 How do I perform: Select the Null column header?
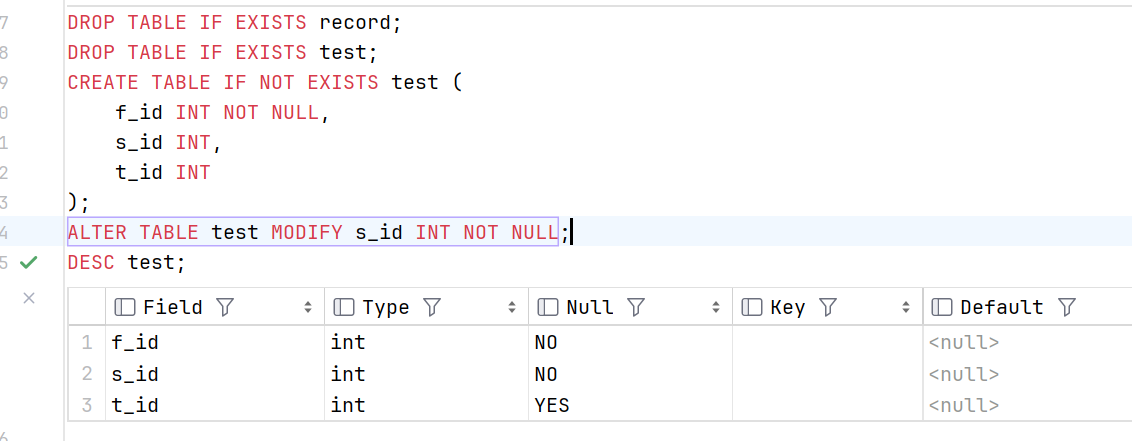coord(630,307)
